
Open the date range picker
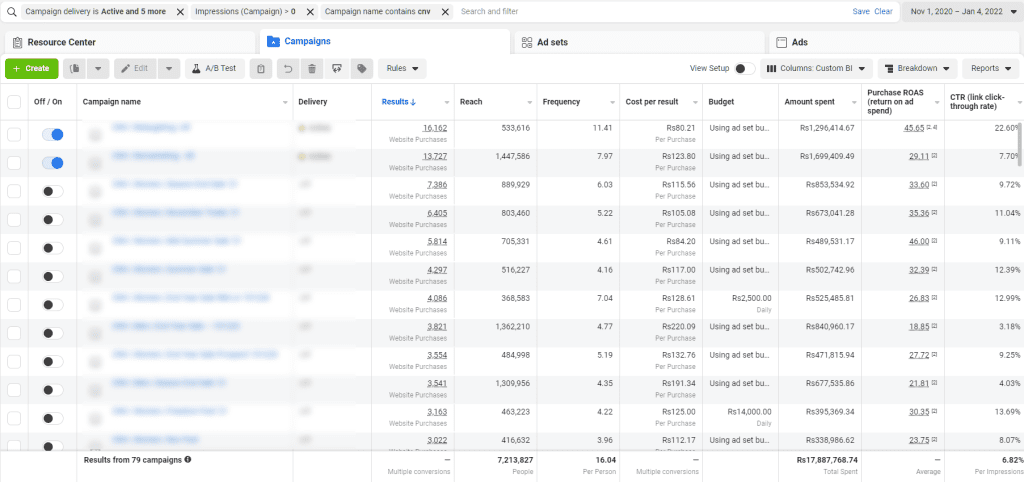[x=960, y=11]
